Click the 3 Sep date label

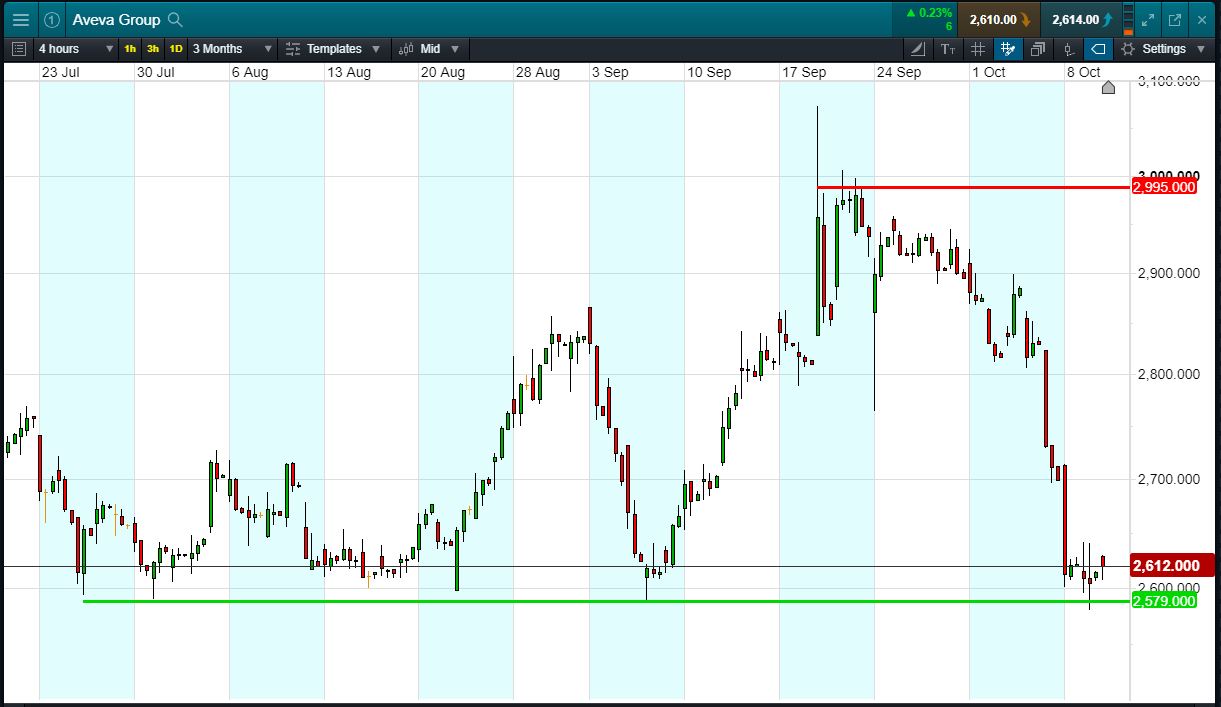tap(610, 72)
